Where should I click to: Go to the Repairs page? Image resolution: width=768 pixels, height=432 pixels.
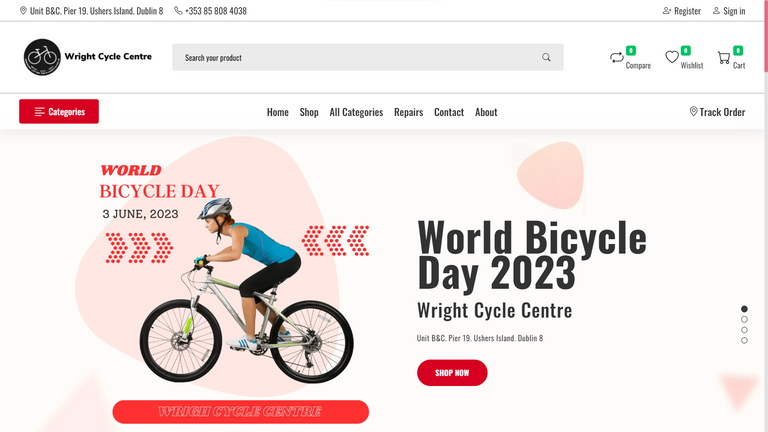tap(408, 112)
